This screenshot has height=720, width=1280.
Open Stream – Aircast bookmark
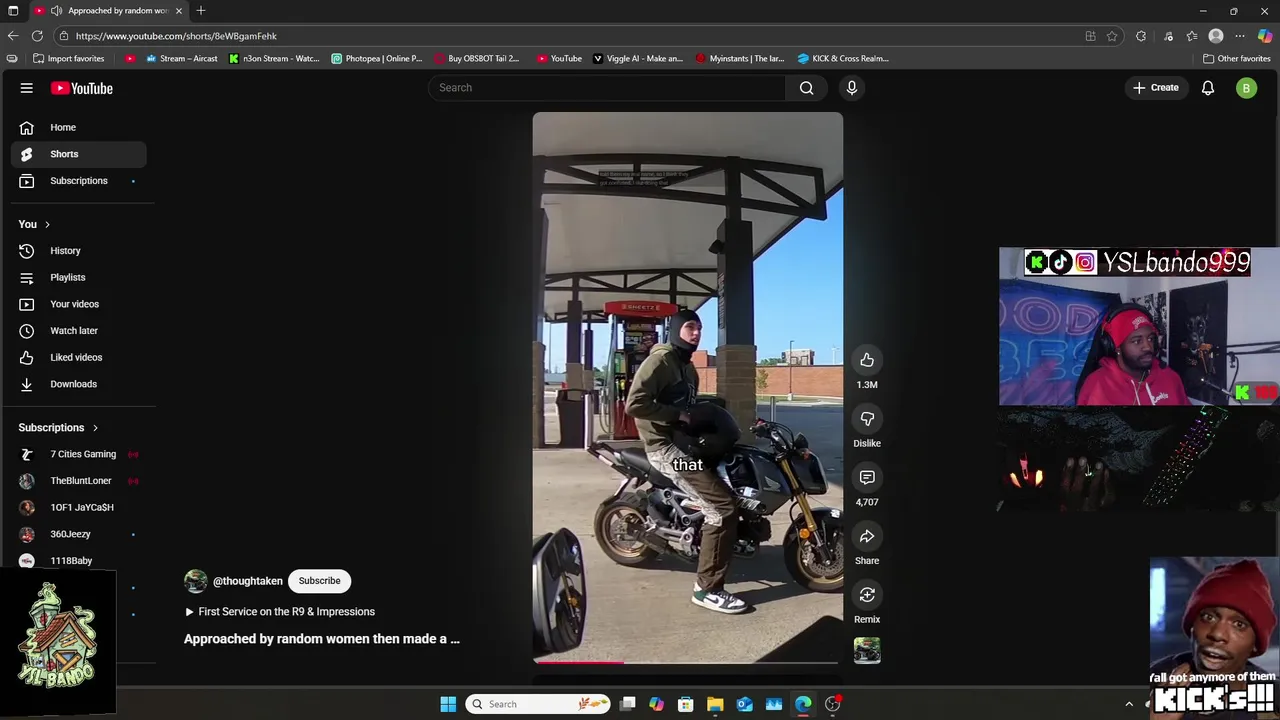tap(182, 59)
